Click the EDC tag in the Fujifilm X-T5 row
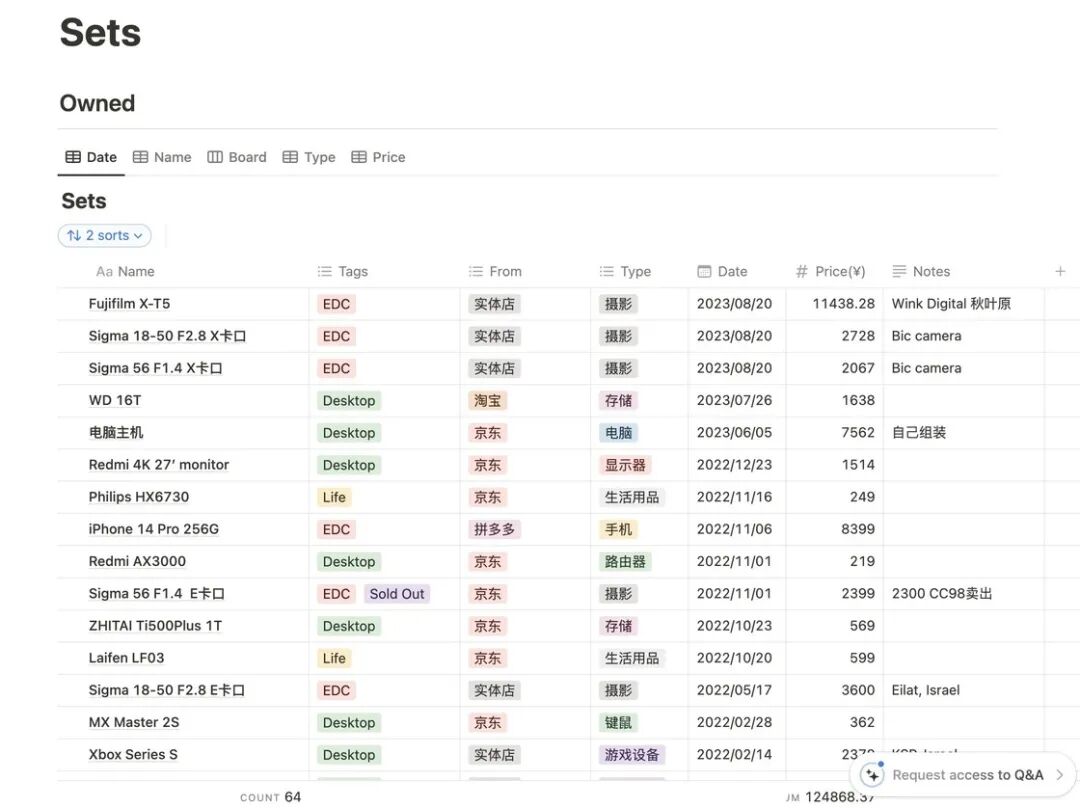 pos(336,304)
